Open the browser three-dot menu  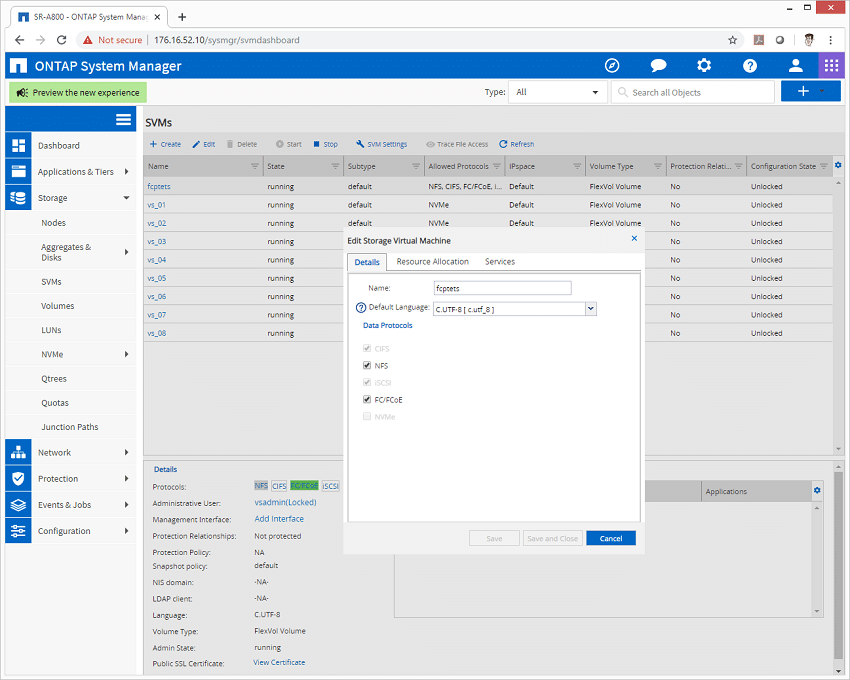pyautogui.click(x=830, y=40)
